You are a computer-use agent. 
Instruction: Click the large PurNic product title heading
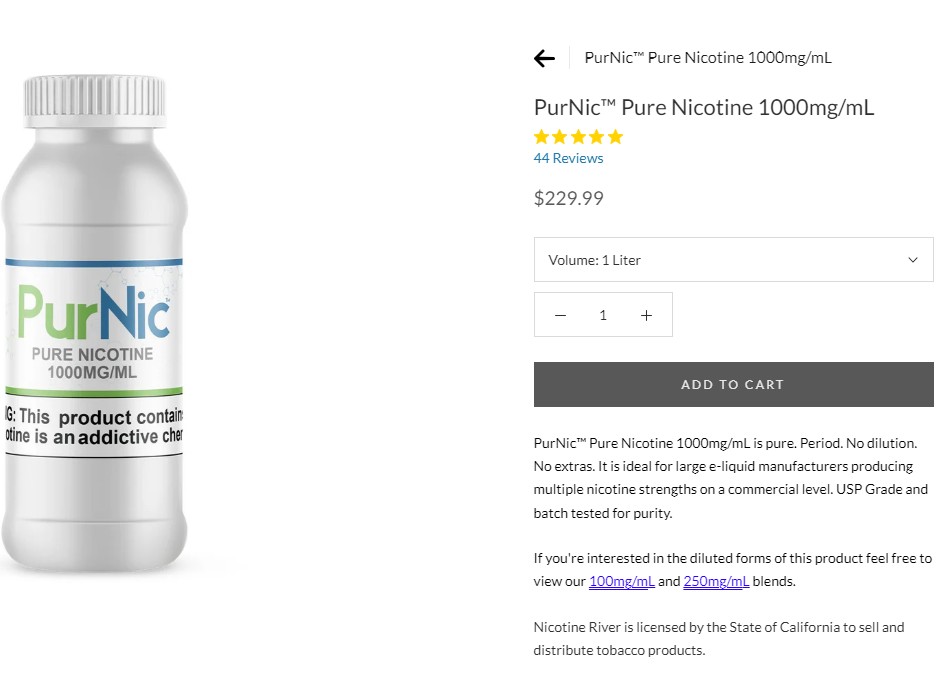tap(704, 107)
